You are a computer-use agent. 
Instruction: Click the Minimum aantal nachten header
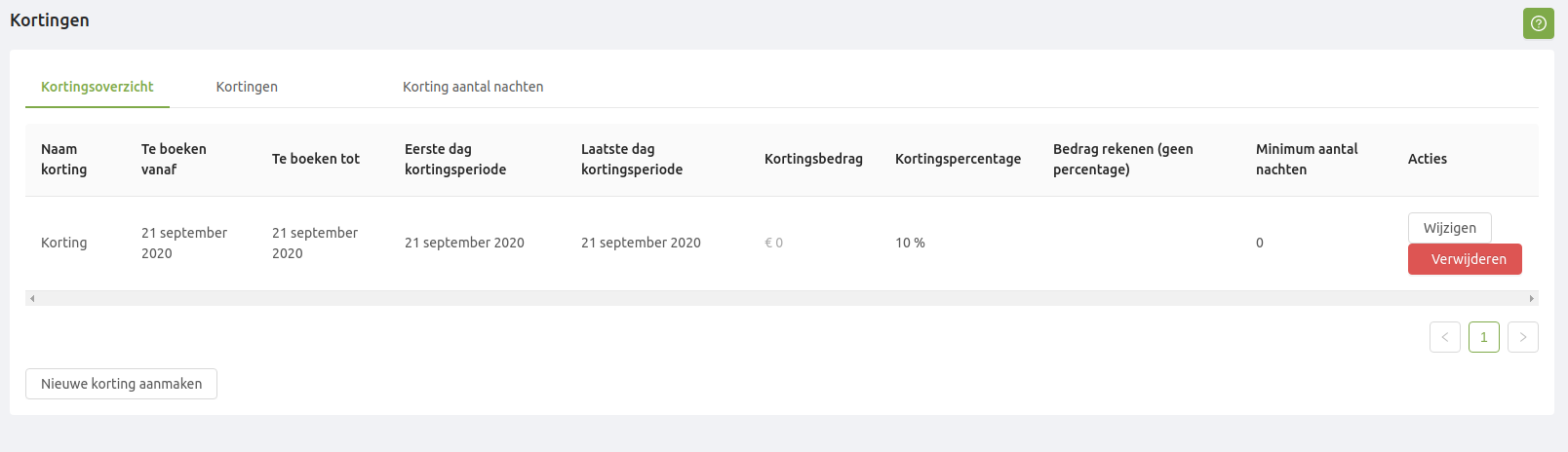click(x=1307, y=159)
